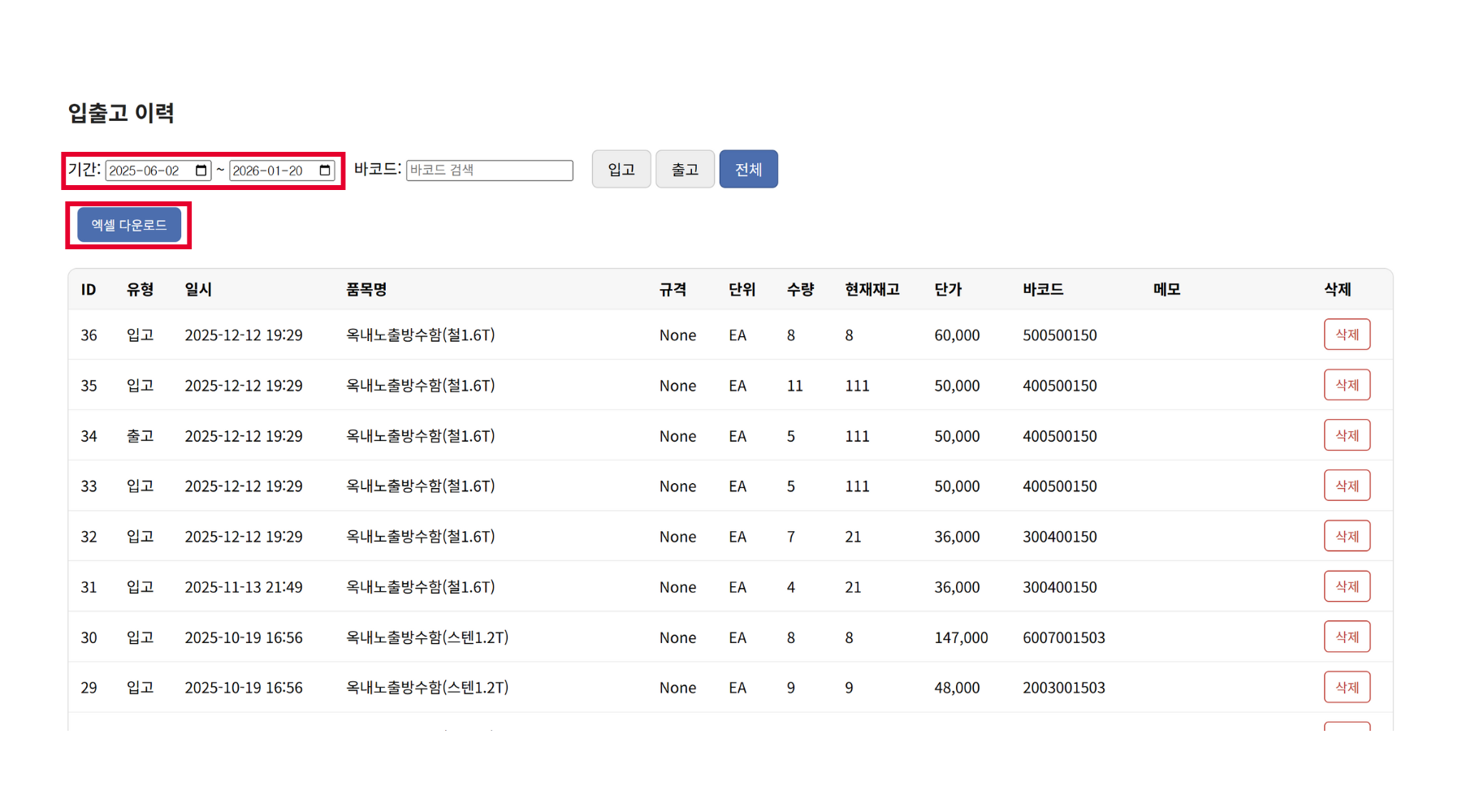The image size is (1462, 812).
Task: Delete record ID 36 with 삭제
Action: 1346,335
